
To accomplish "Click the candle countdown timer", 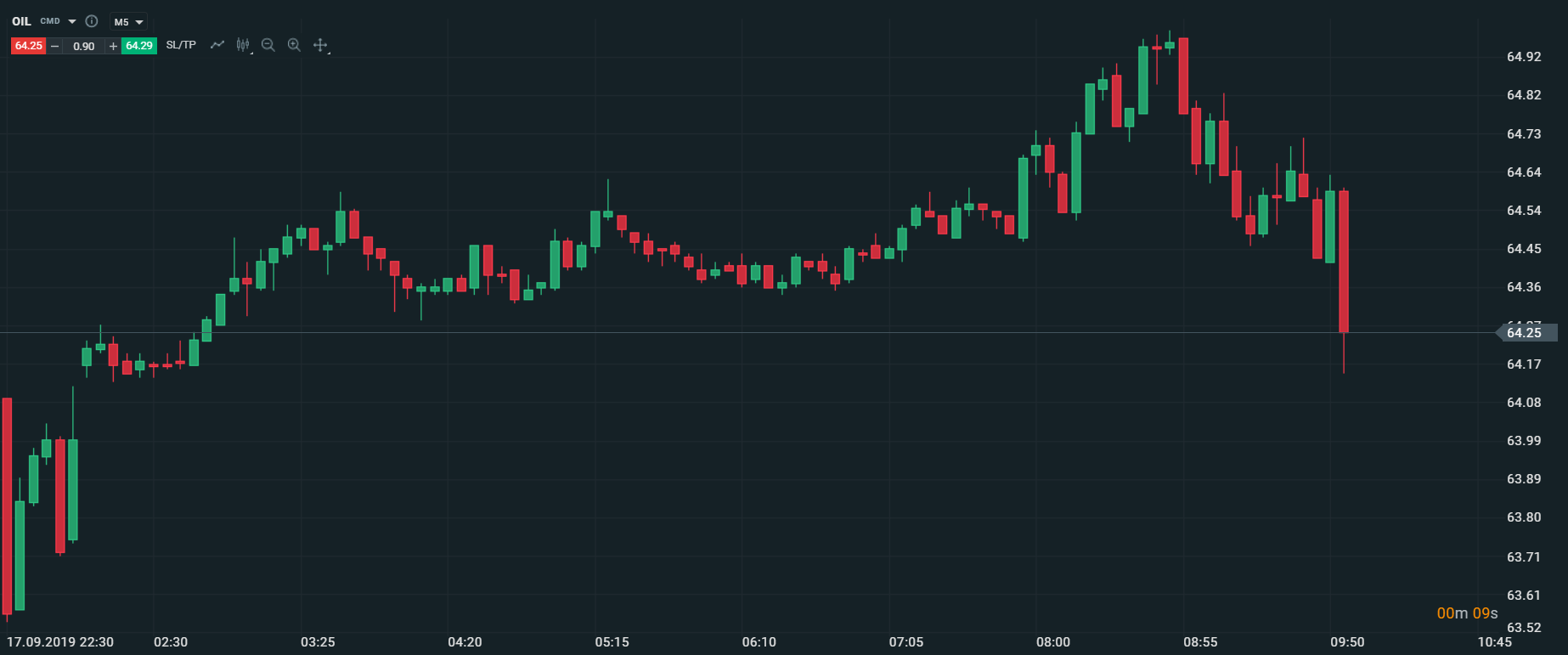I will pyautogui.click(x=1467, y=613).
